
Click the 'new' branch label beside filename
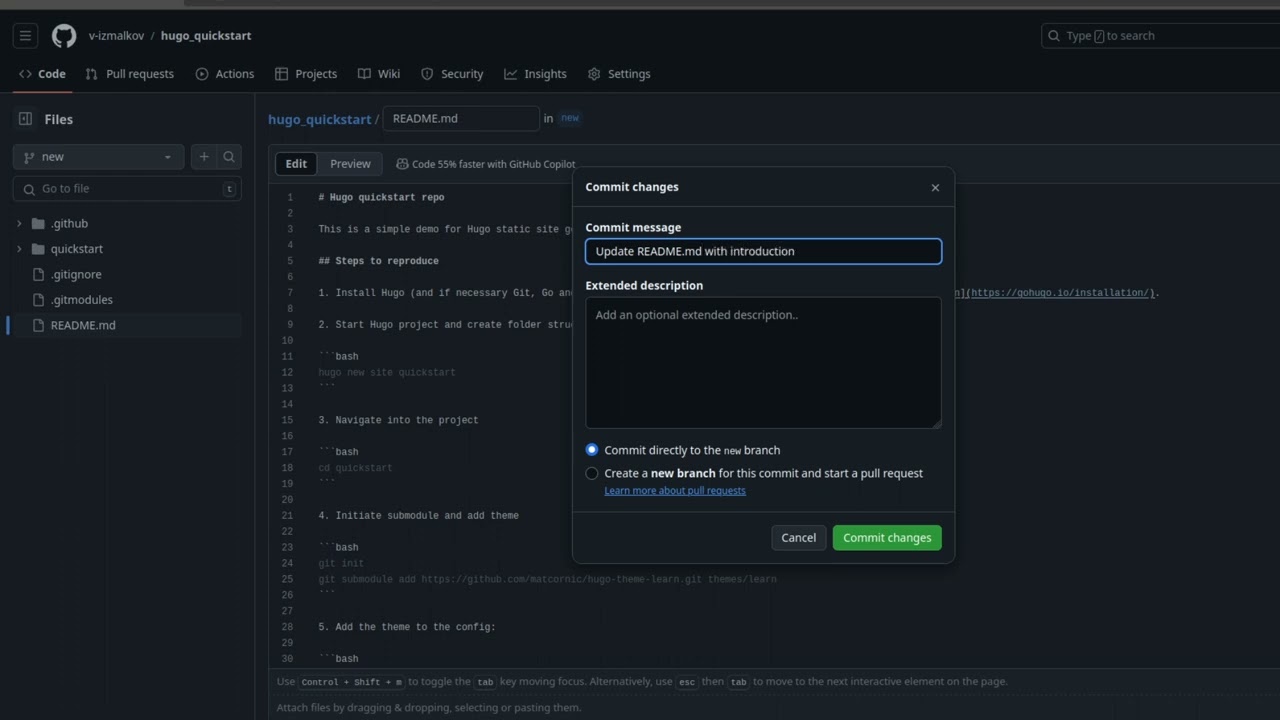click(570, 118)
